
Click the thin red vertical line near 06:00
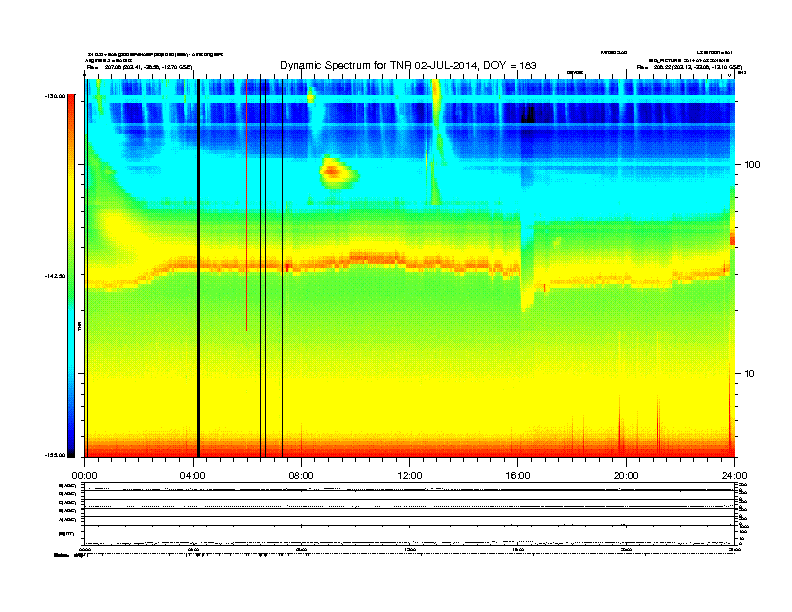[x=246, y=205]
